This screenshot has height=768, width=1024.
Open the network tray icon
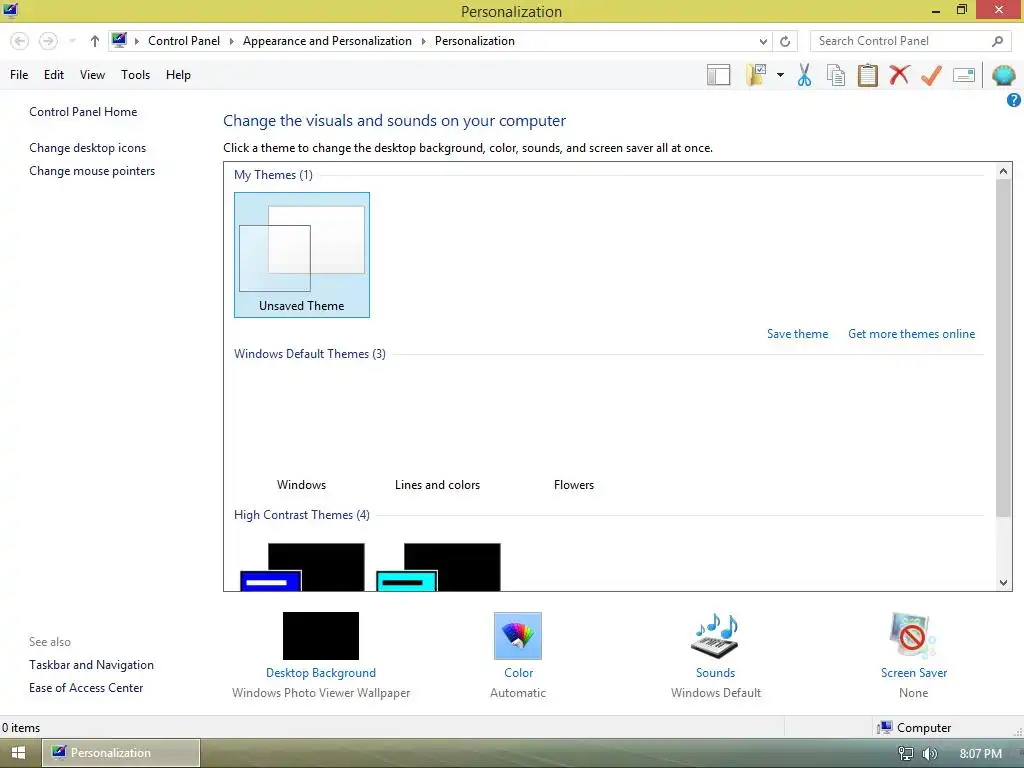906,754
